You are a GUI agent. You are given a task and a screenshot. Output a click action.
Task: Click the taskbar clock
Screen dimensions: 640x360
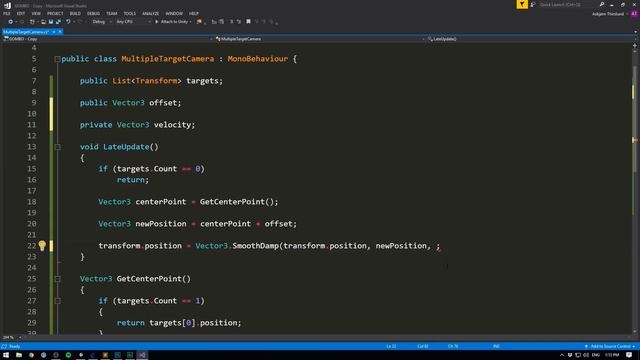(612, 355)
